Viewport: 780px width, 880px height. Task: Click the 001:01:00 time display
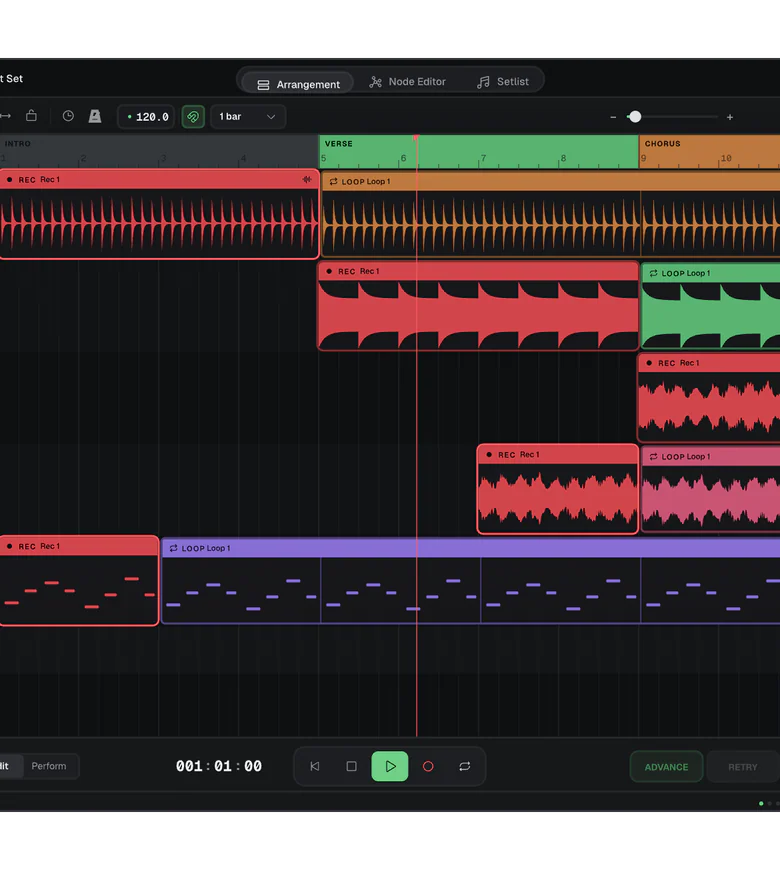click(x=219, y=766)
